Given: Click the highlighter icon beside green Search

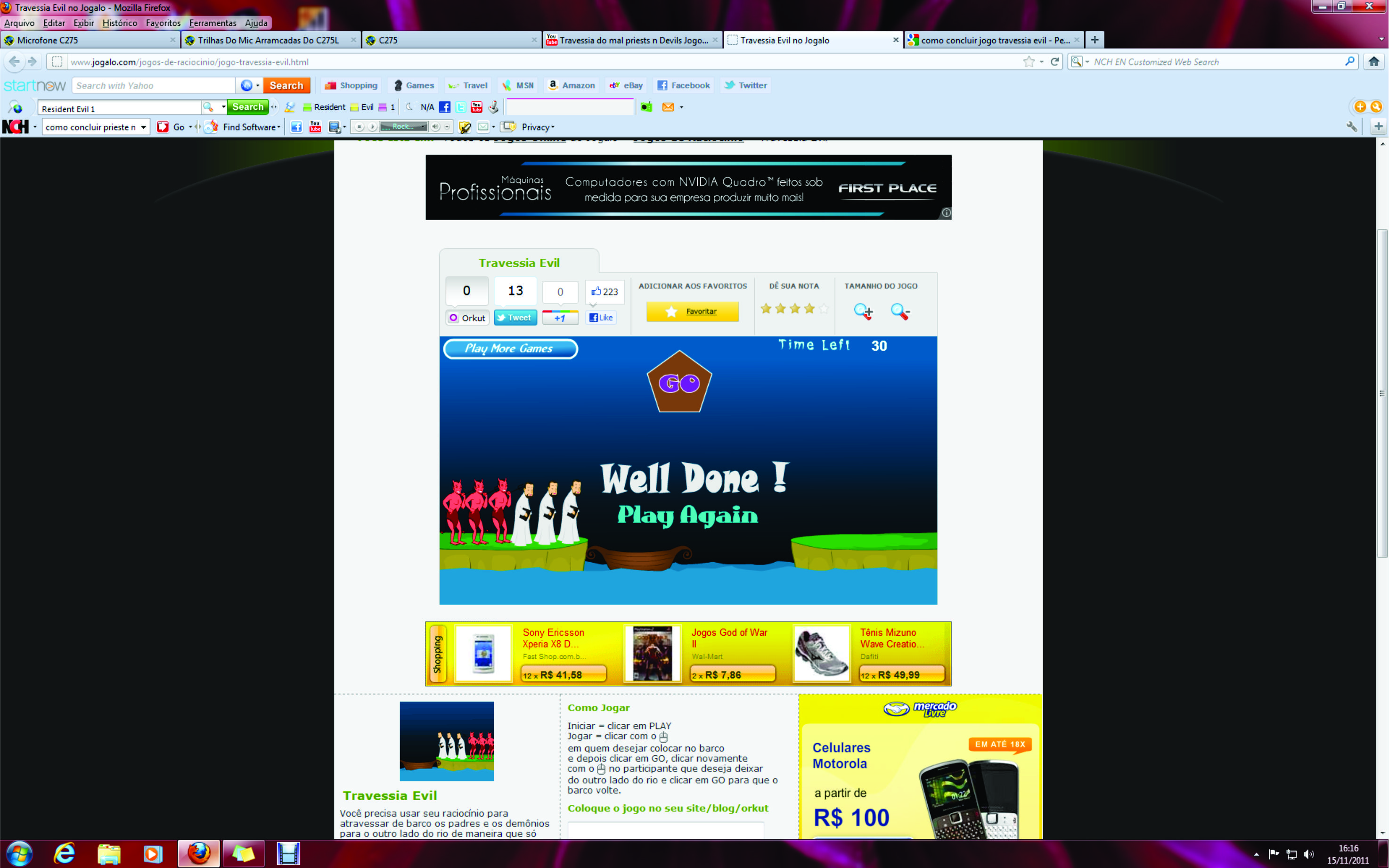Looking at the screenshot, I should (290, 107).
